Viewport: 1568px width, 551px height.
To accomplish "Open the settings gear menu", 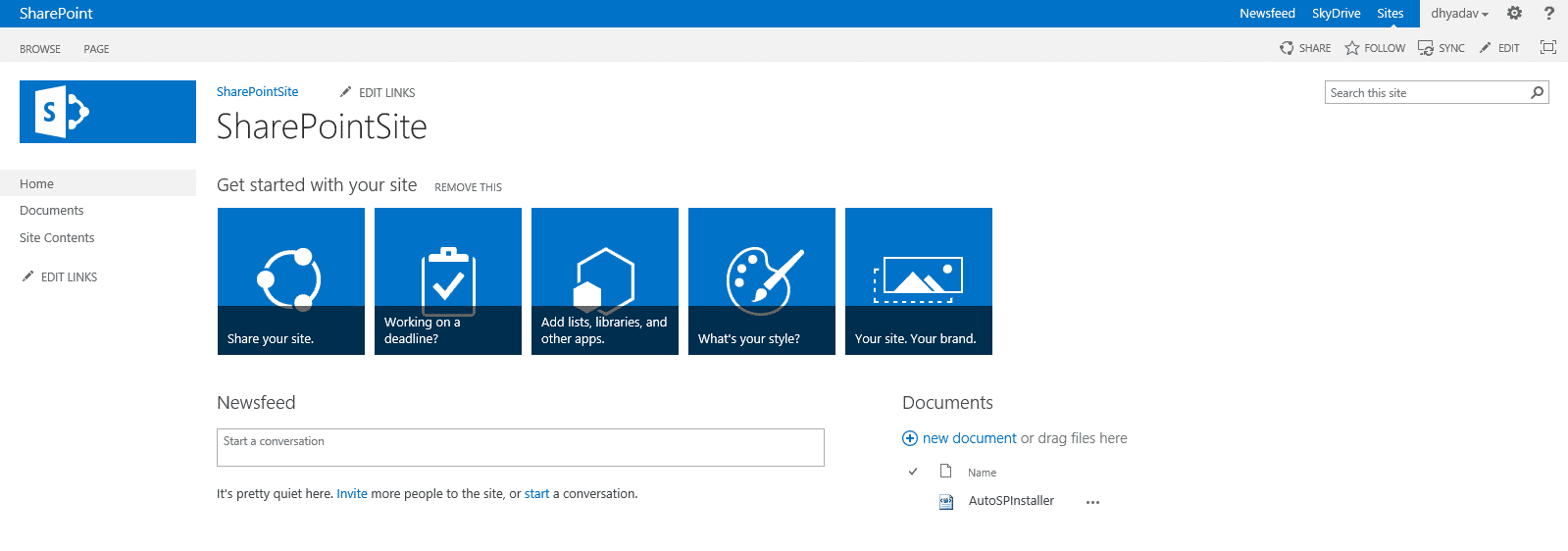I will pos(1514,13).
